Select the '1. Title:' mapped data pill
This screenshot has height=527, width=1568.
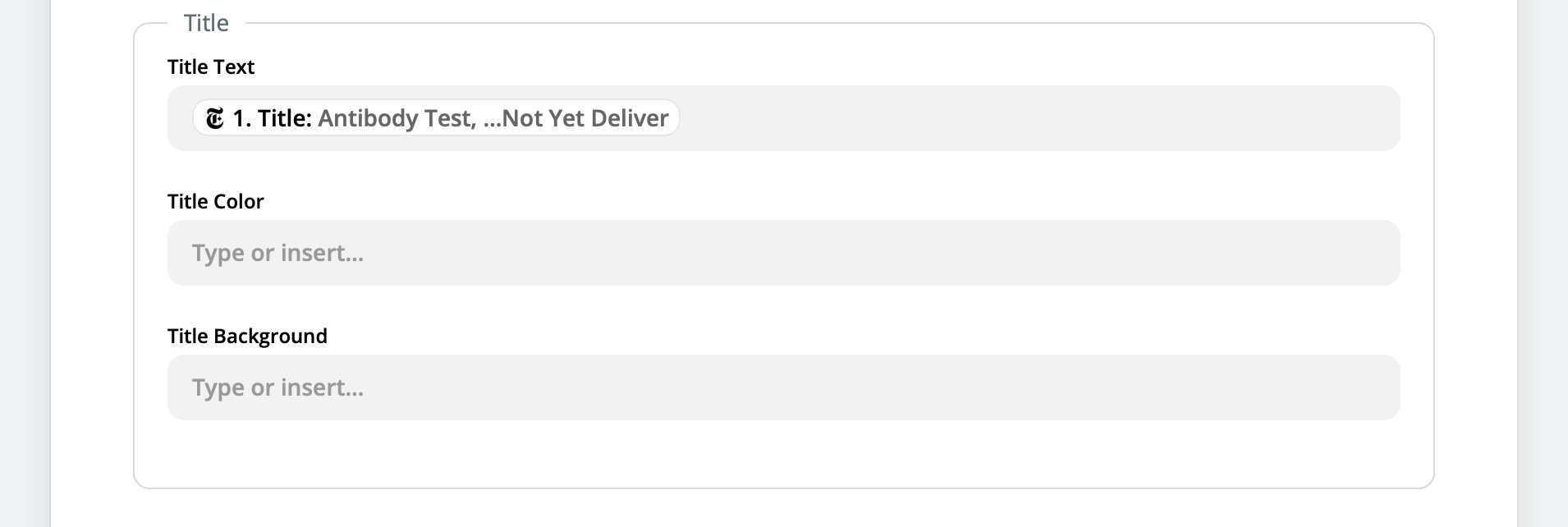[x=436, y=118]
